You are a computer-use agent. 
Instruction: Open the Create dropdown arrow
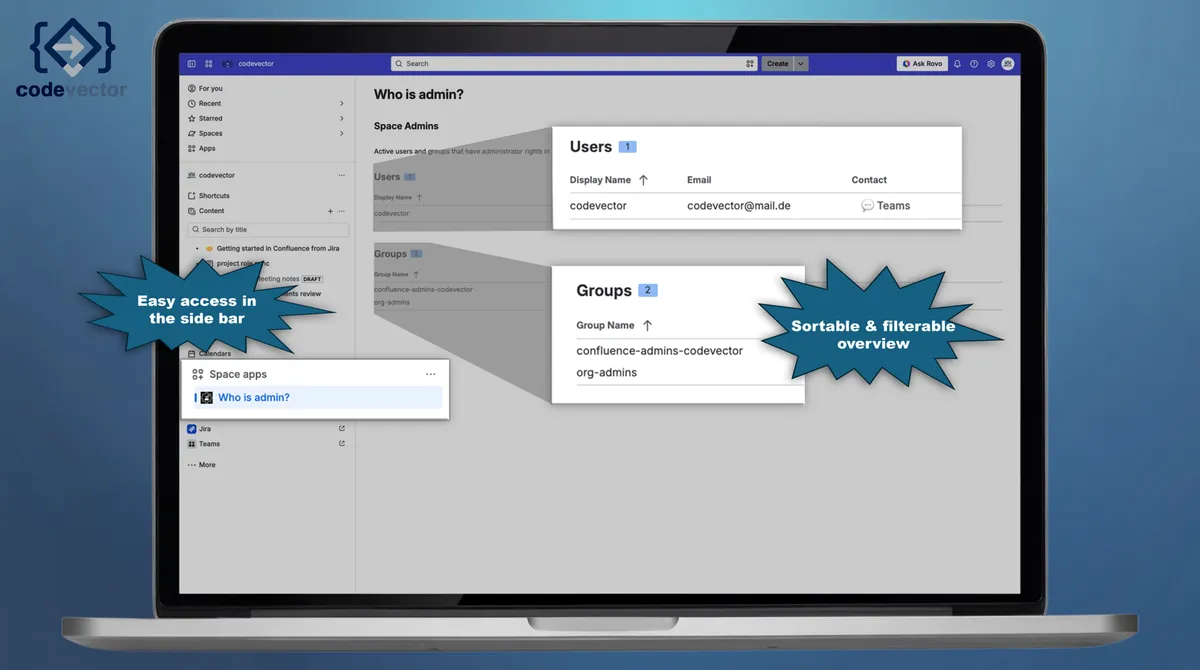802,64
